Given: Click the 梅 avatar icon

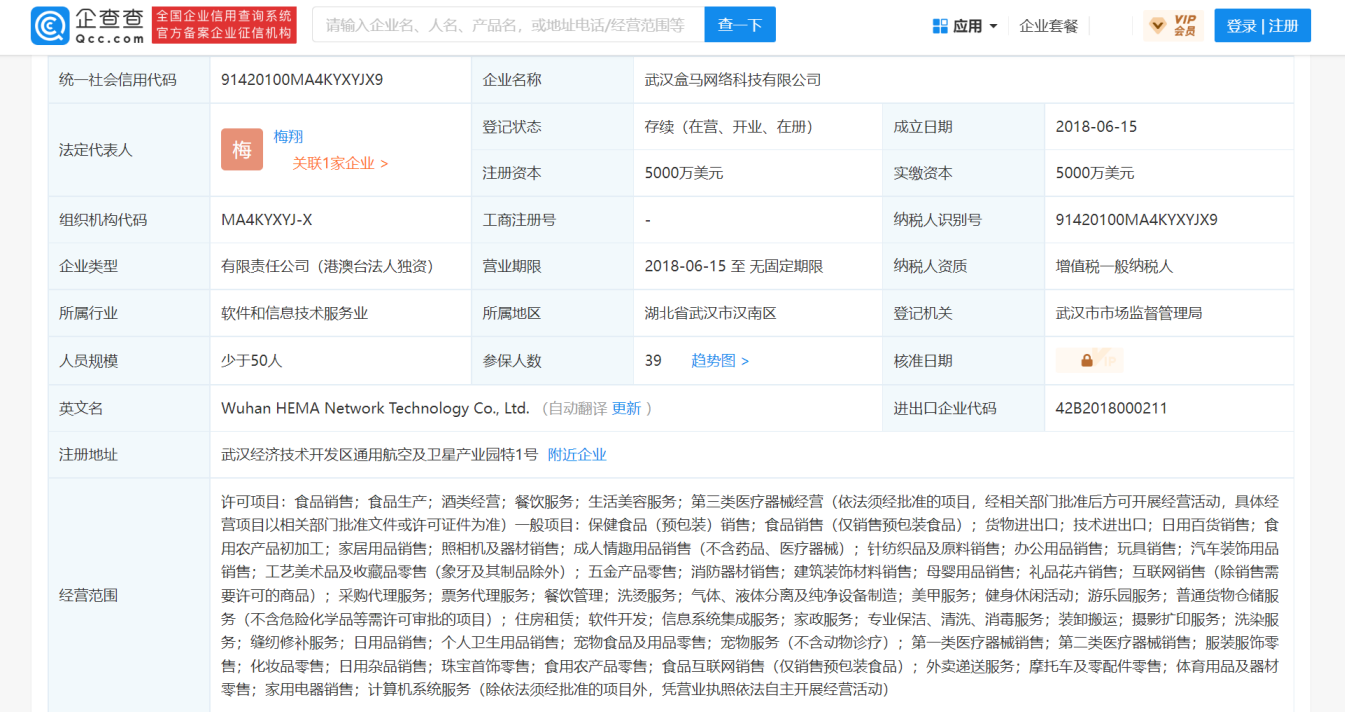Looking at the screenshot, I should 242,149.
